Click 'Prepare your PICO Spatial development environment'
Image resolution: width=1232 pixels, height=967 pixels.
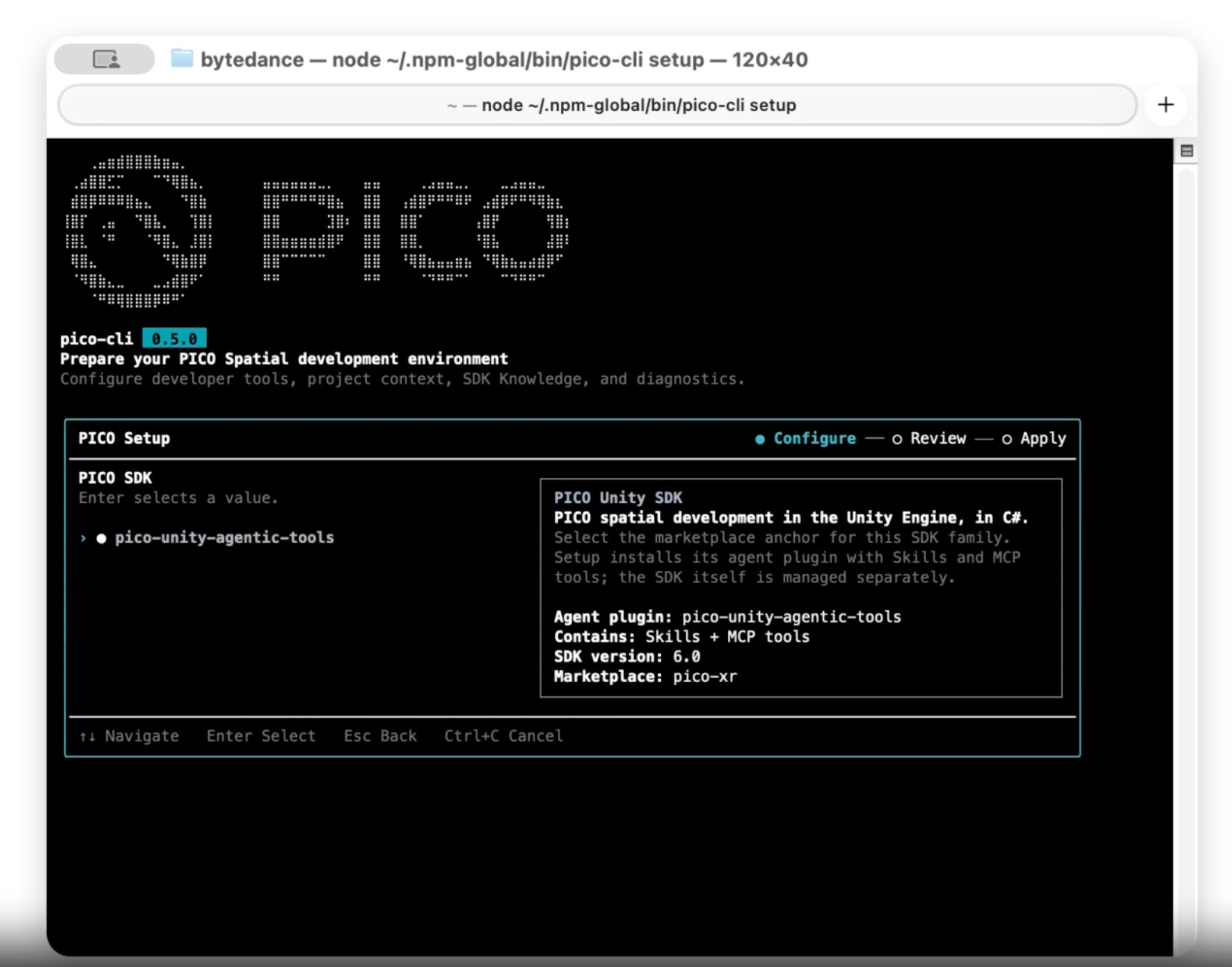[x=284, y=359]
